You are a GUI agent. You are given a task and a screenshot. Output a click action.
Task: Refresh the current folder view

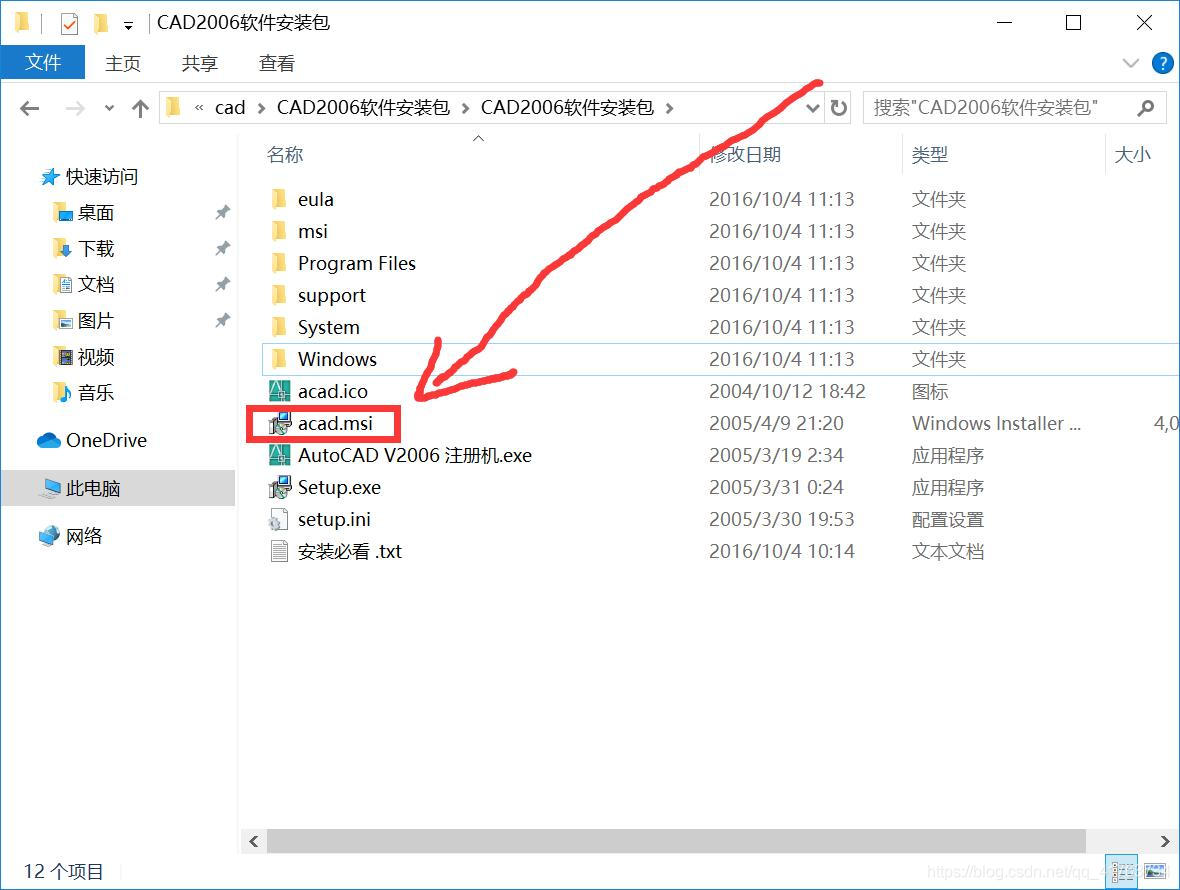pyautogui.click(x=838, y=108)
